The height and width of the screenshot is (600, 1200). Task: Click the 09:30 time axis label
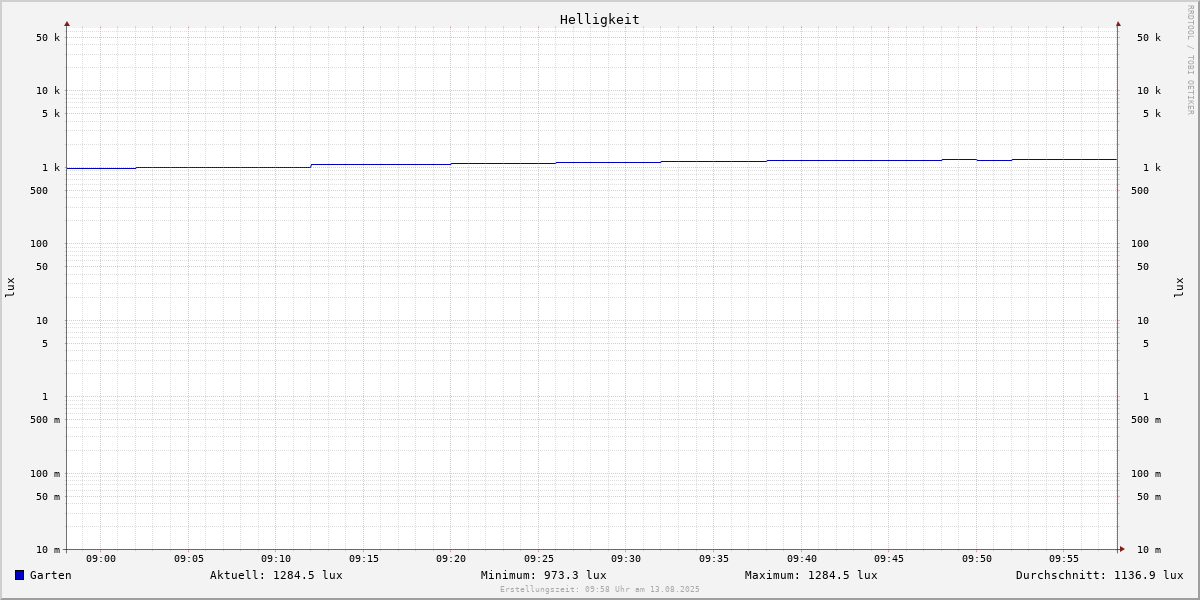626,559
